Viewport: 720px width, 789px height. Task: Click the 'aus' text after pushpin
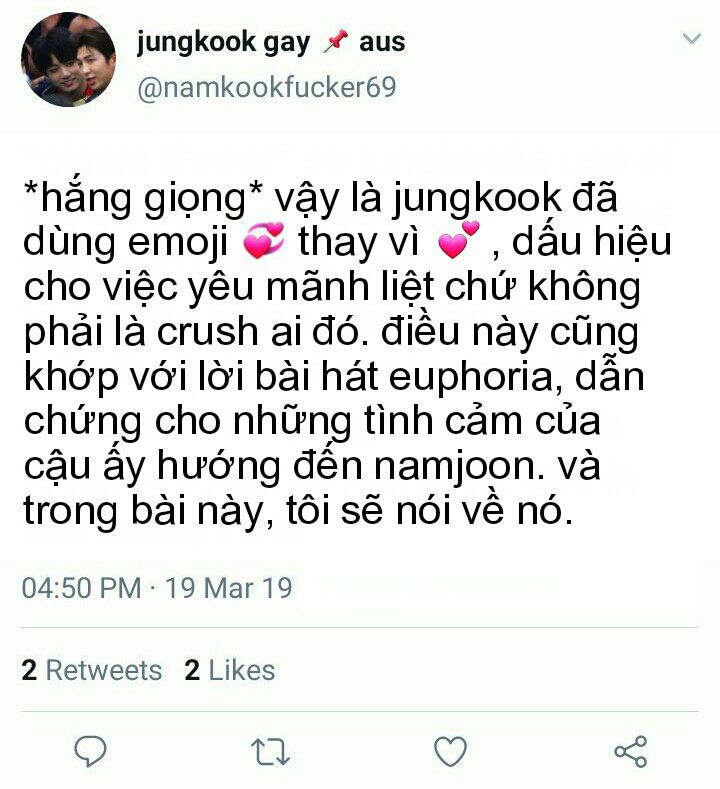(x=382, y=42)
